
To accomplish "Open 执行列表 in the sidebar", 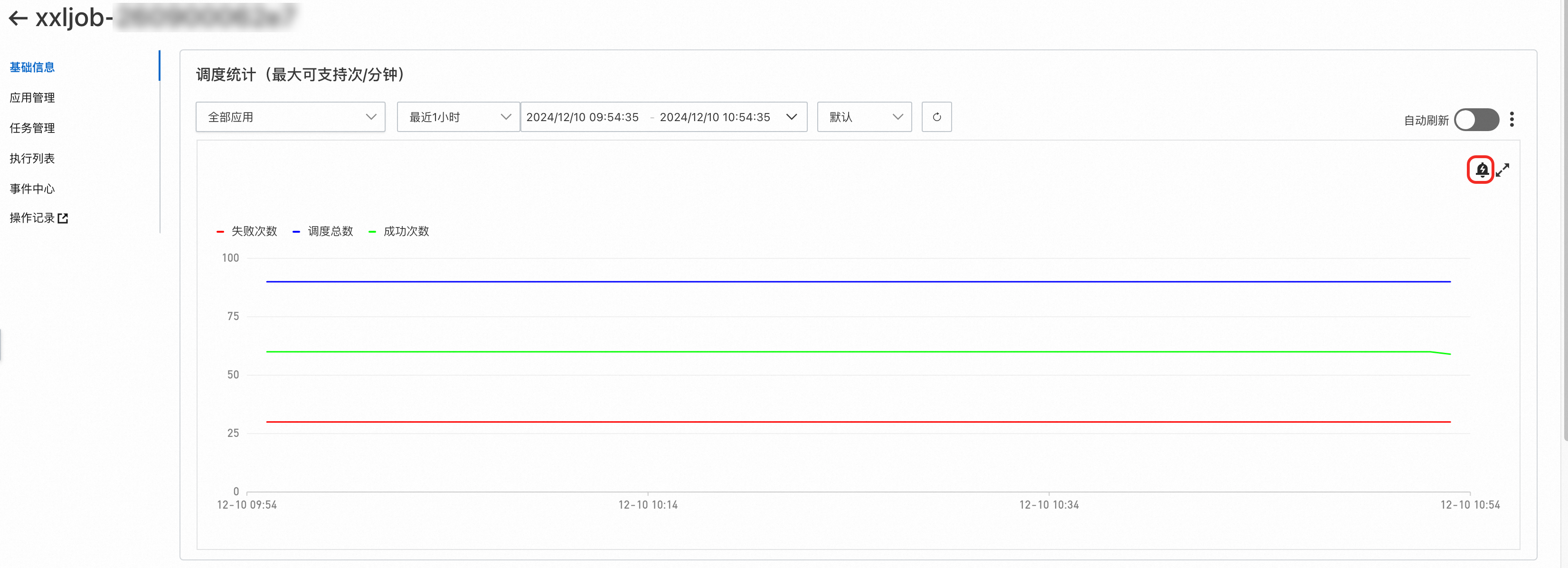I will coord(32,158).
